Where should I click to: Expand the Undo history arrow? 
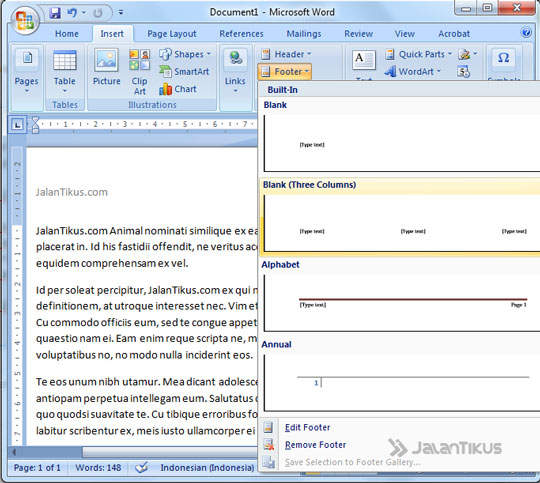(84, 13)
